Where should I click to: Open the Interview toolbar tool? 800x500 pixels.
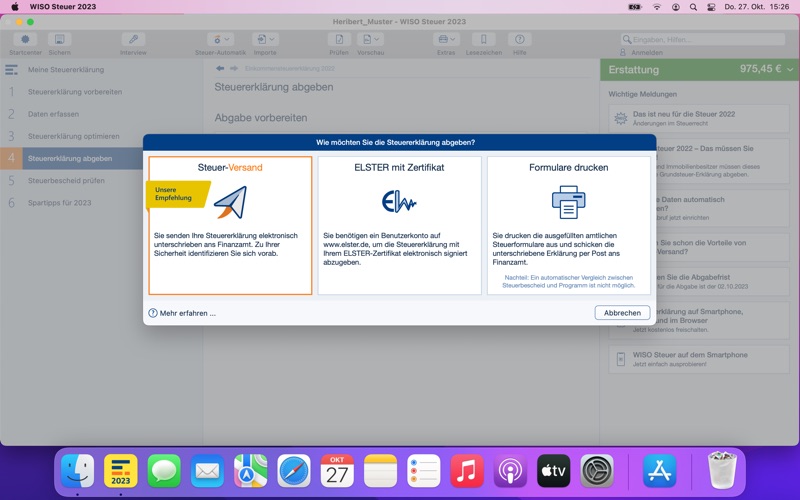point(133,44)
